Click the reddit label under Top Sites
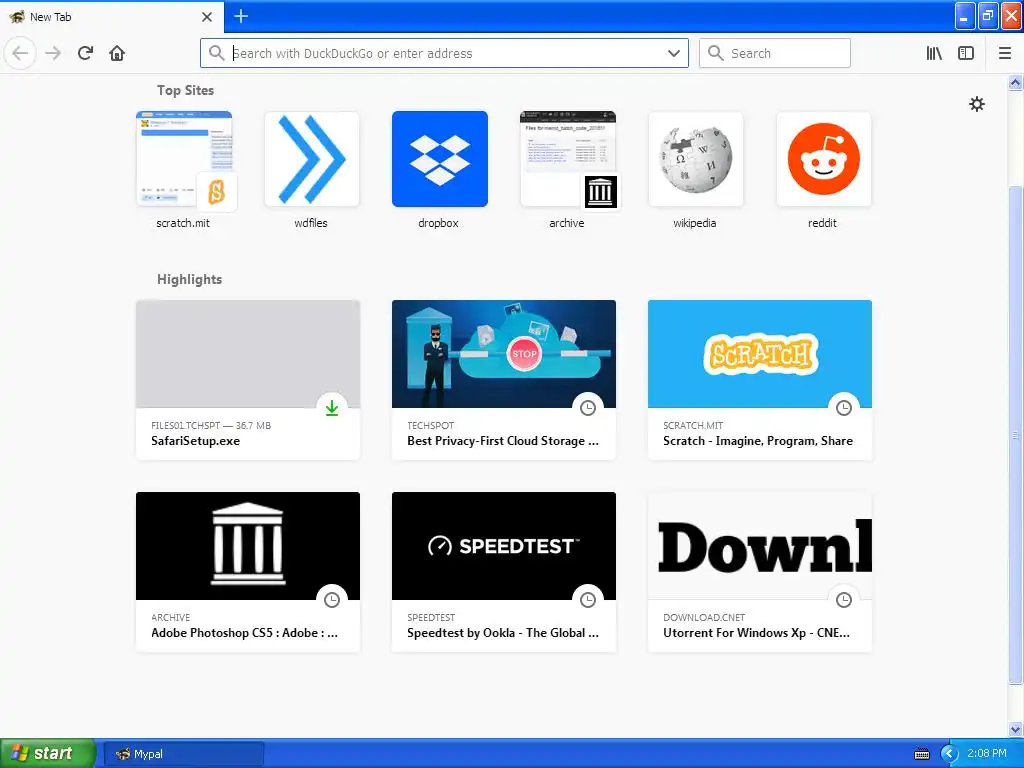1024x768 pixels. click(822, 223)
